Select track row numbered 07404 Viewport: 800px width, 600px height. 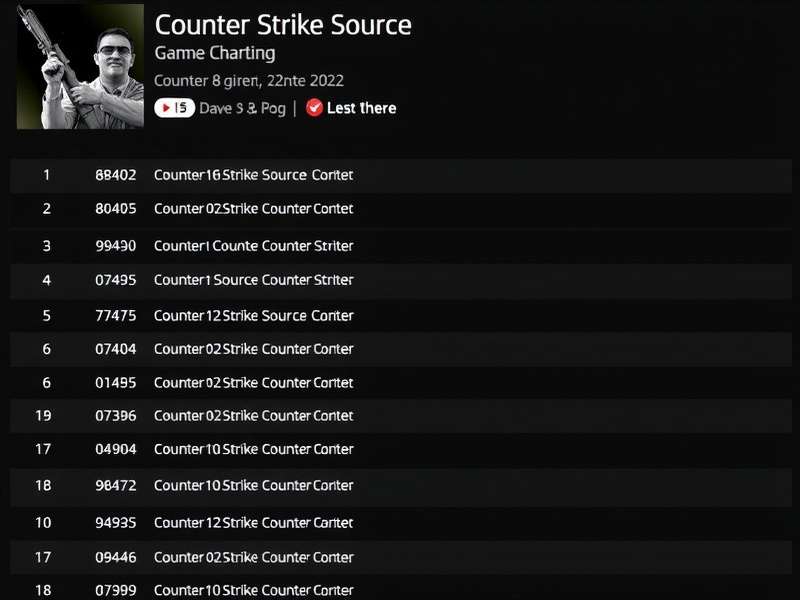click(401, 349)
